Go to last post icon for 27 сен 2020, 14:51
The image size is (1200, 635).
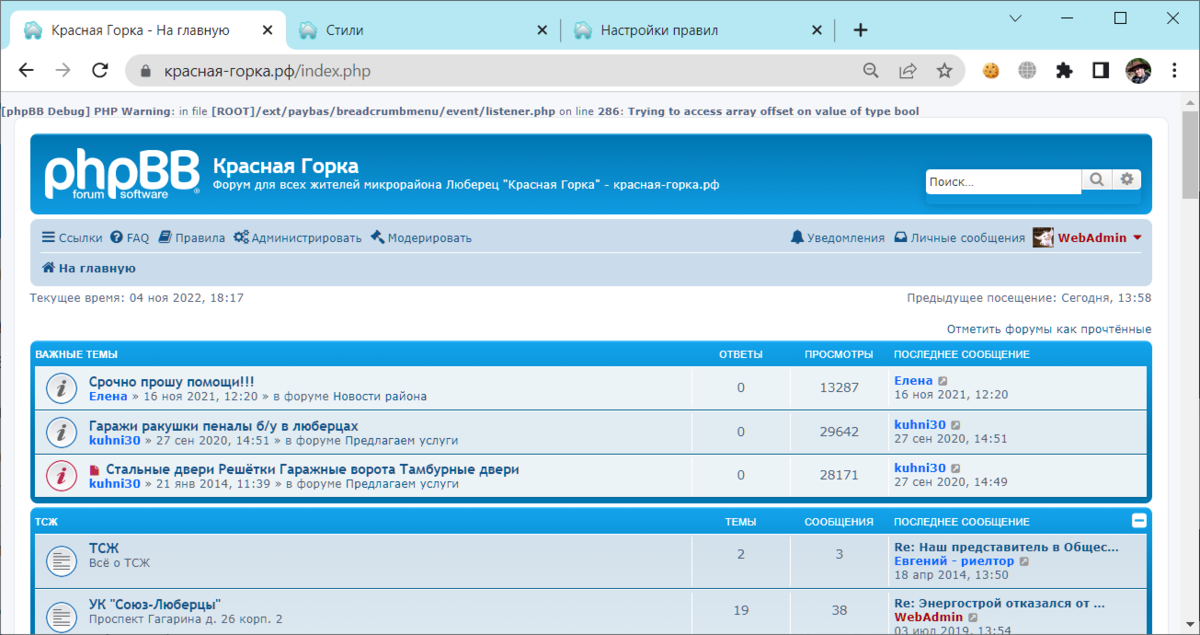(956, 425)
